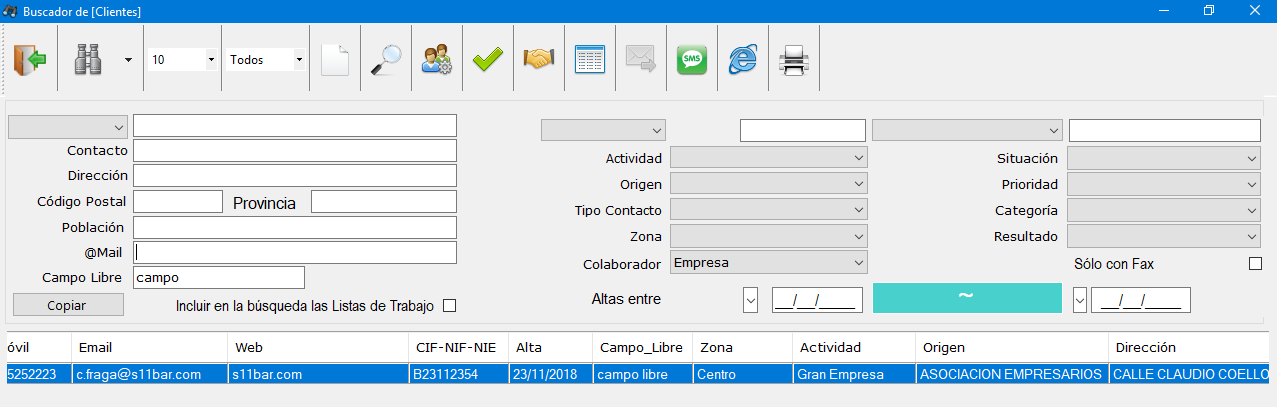The height and width of the screenshot is (407, 1277).
Task: Click the binoculars search icon
Action: pos(89,60)
